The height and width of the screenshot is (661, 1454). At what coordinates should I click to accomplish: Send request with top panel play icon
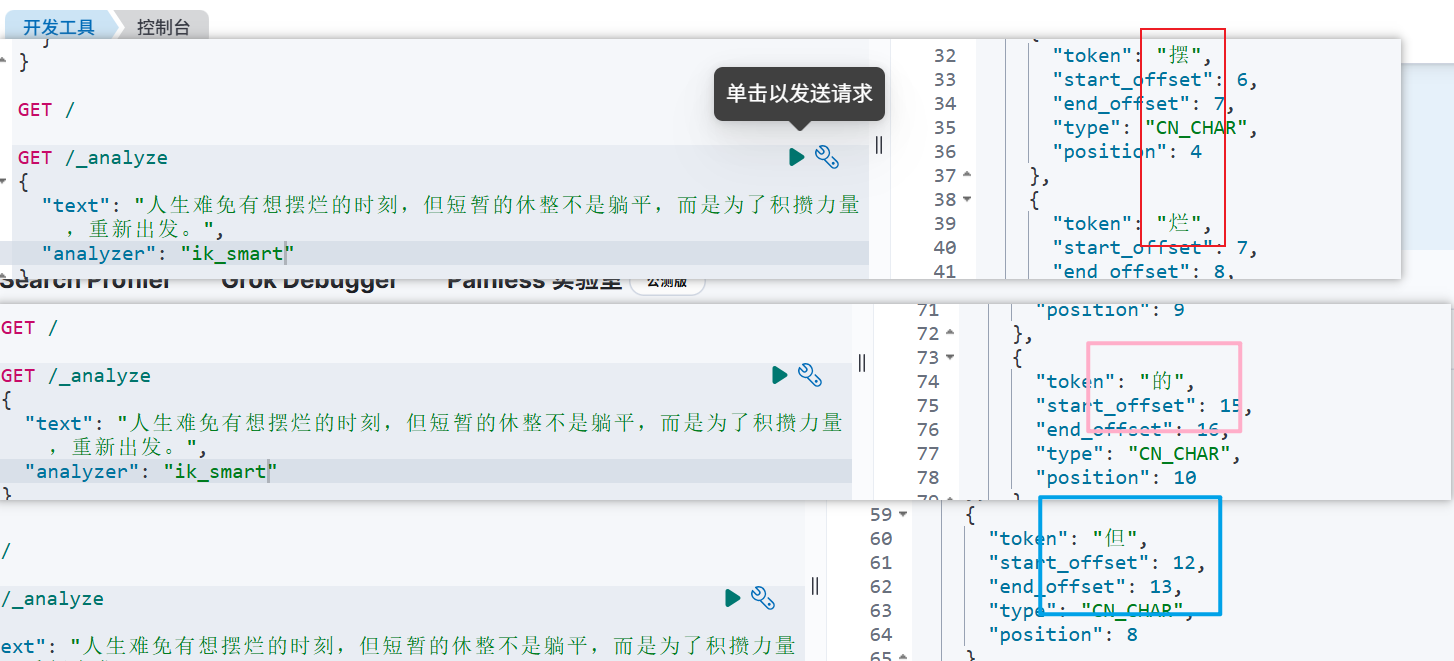click(796, 157)
